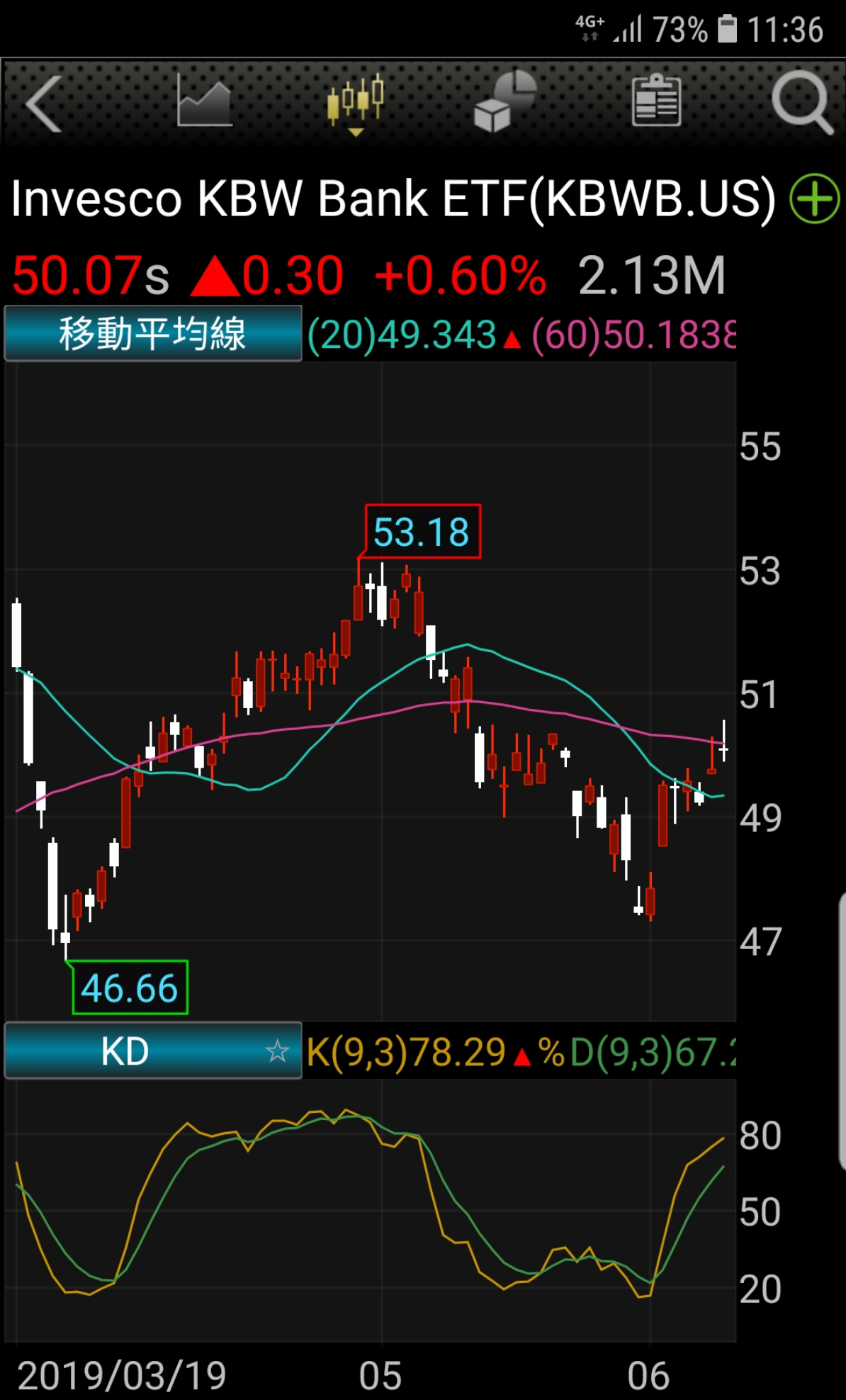Tap the (60)50.1838 moving average value
The image size is (846, 1400).
tap(634, 335)
